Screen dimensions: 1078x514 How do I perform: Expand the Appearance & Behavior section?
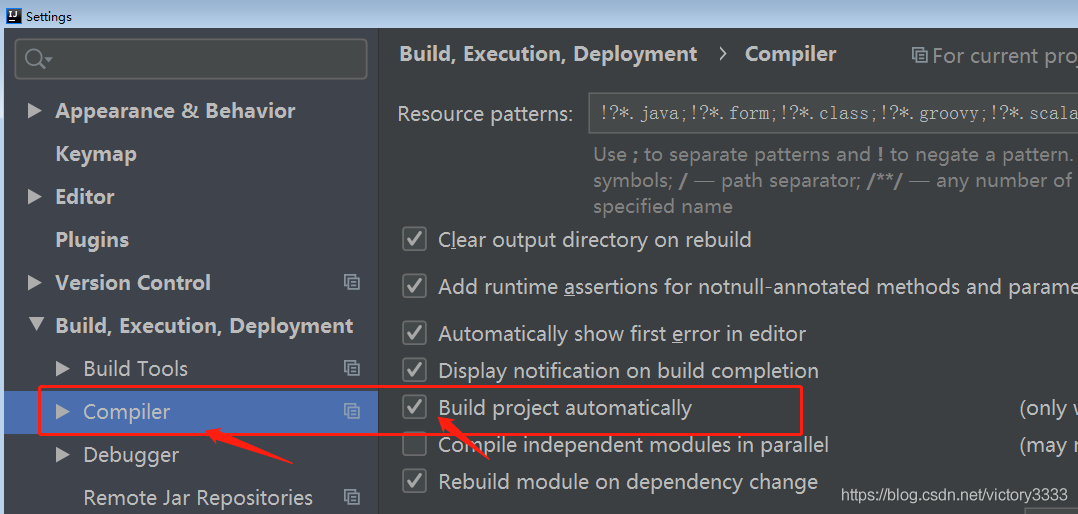34,111
